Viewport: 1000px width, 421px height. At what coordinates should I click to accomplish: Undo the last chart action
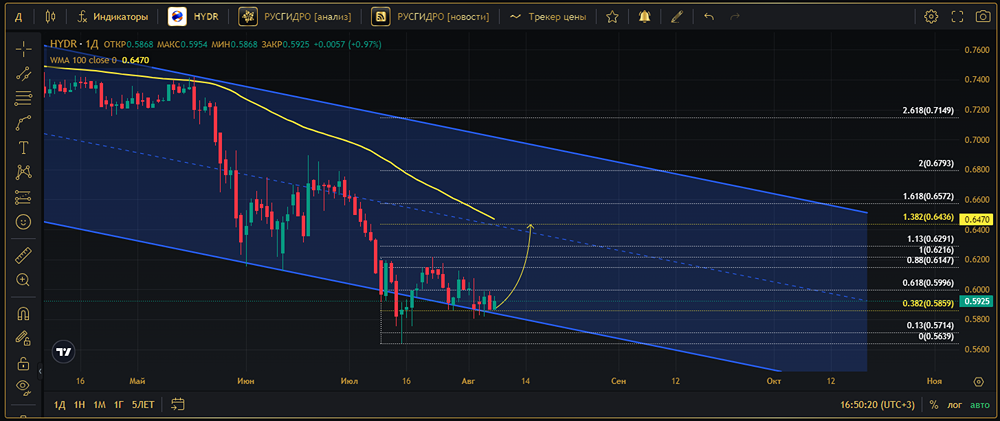[x=709, y=17]
